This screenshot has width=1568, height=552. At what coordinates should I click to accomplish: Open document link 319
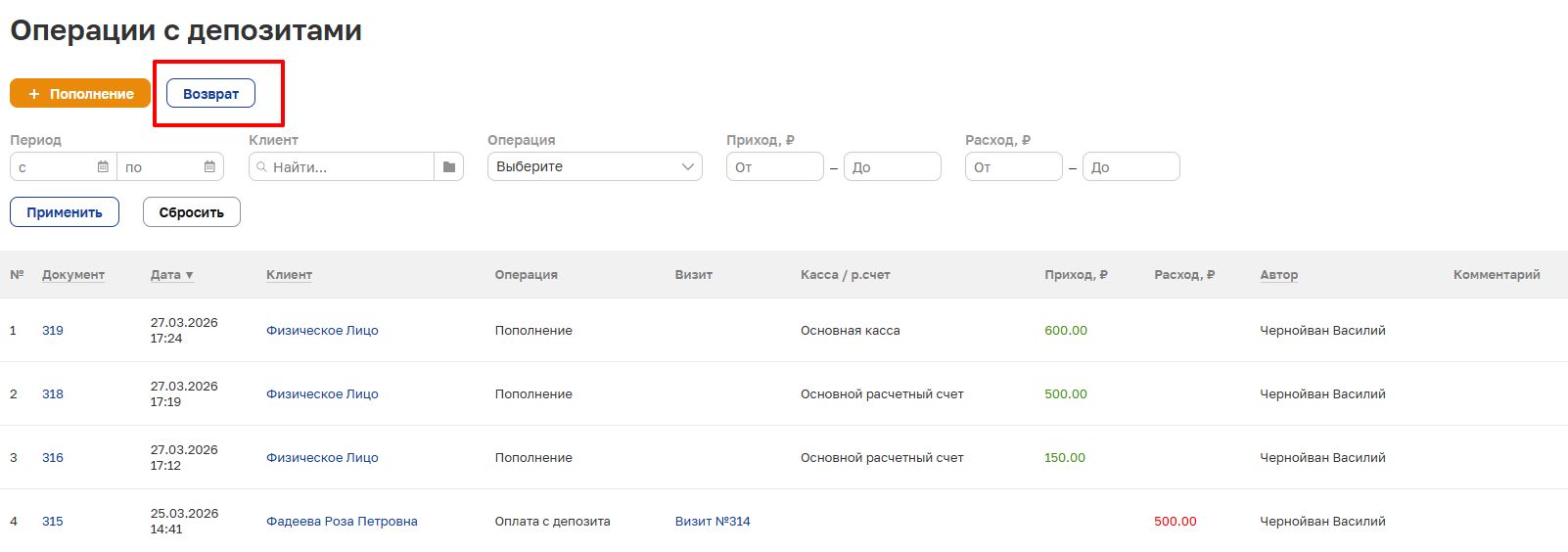[53, 331]
